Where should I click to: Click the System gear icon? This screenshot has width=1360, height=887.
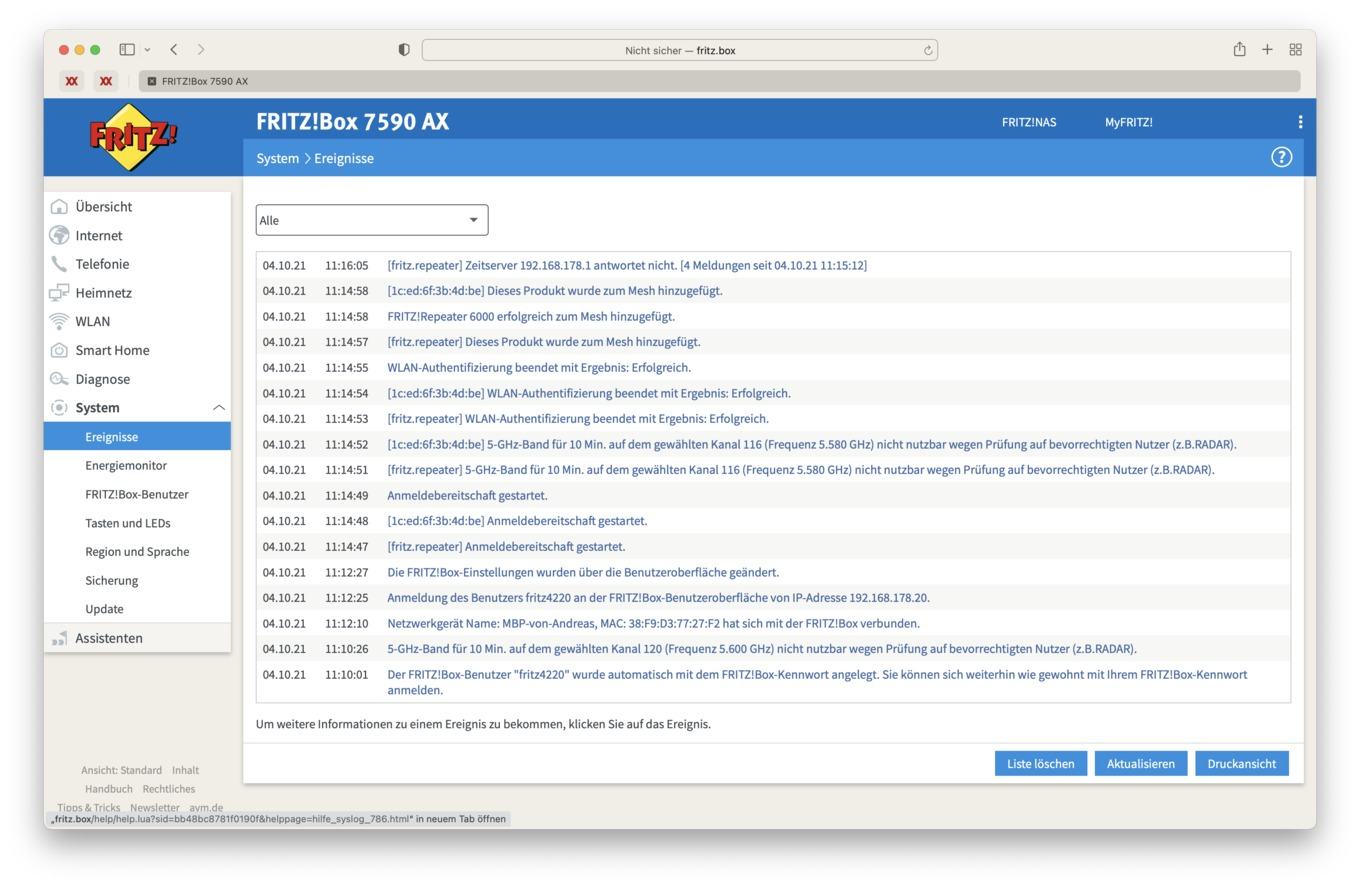pos(59,407)
